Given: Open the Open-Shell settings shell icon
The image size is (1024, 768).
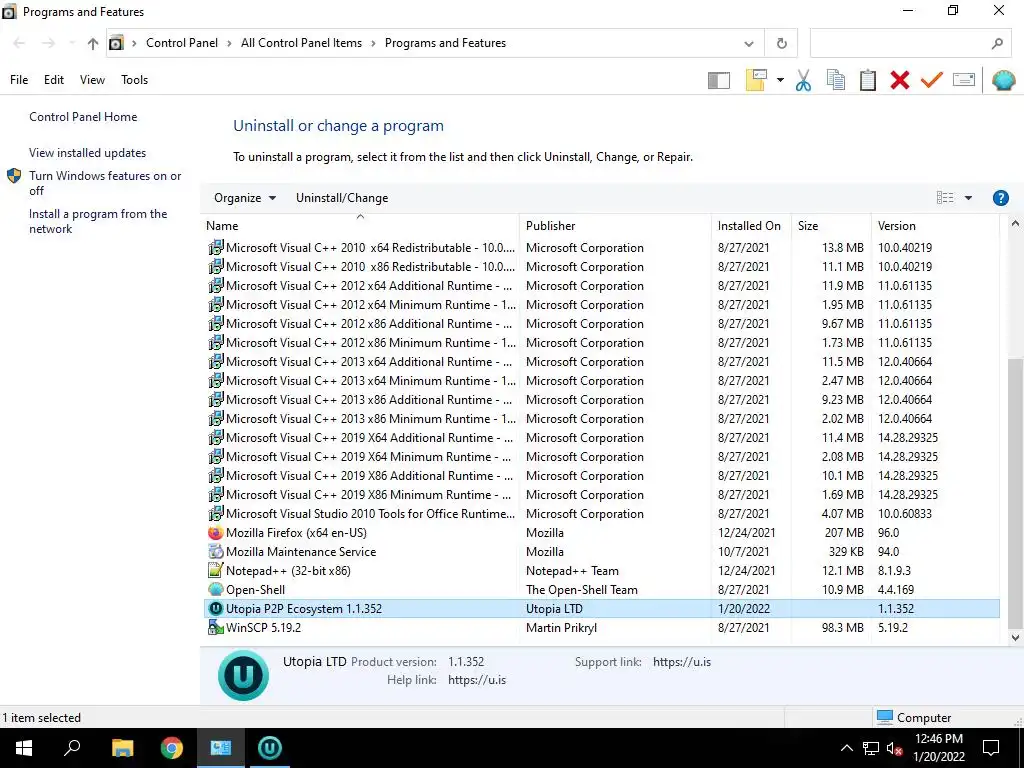Looking at the screenshot, I should [1003, 80].
